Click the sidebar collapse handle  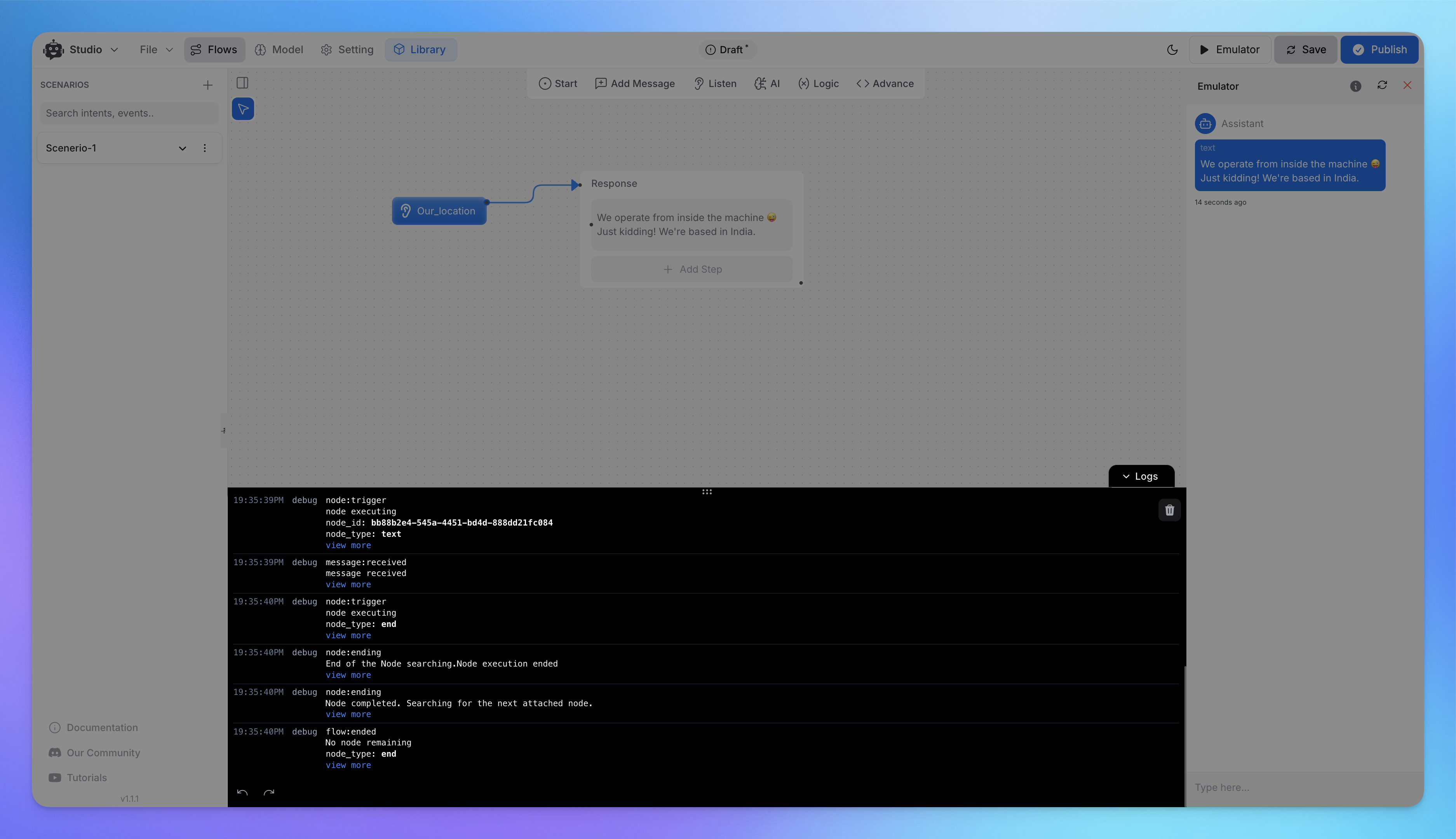(223, 430)
